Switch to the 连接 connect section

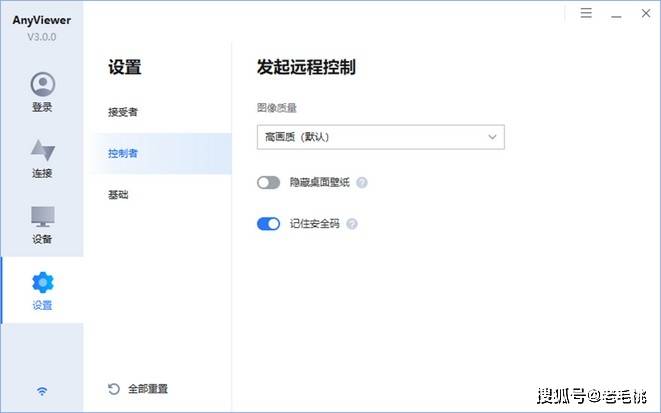tap(42, 158)
